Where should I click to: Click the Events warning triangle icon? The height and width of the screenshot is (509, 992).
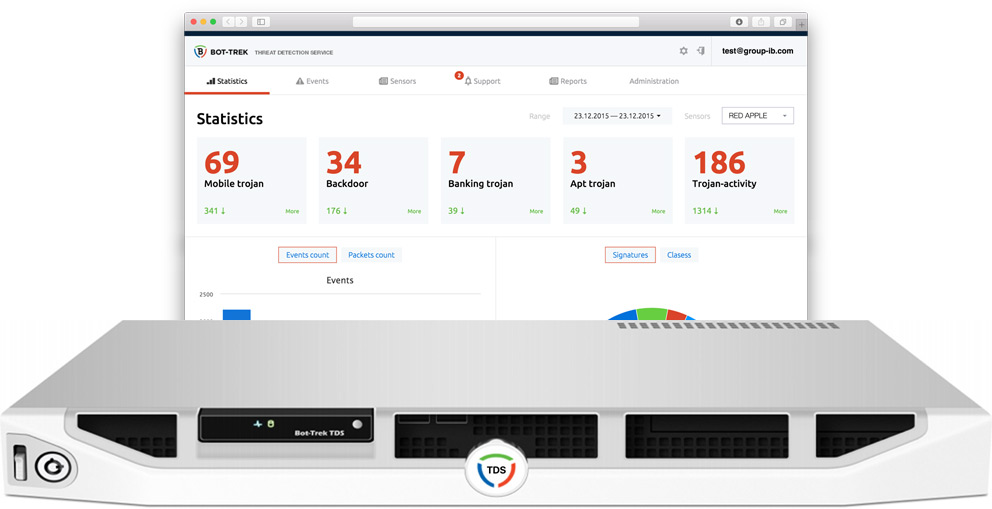click(x=300, y=81)
